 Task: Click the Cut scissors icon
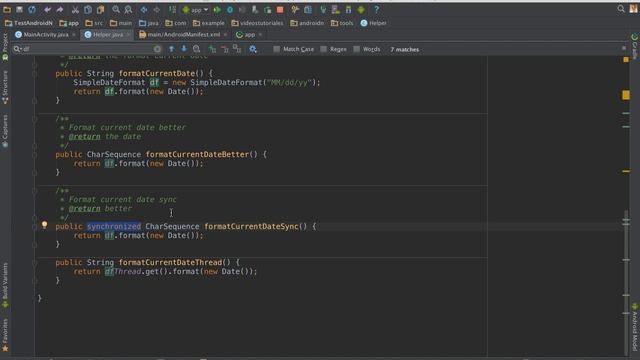click(75, 9)
